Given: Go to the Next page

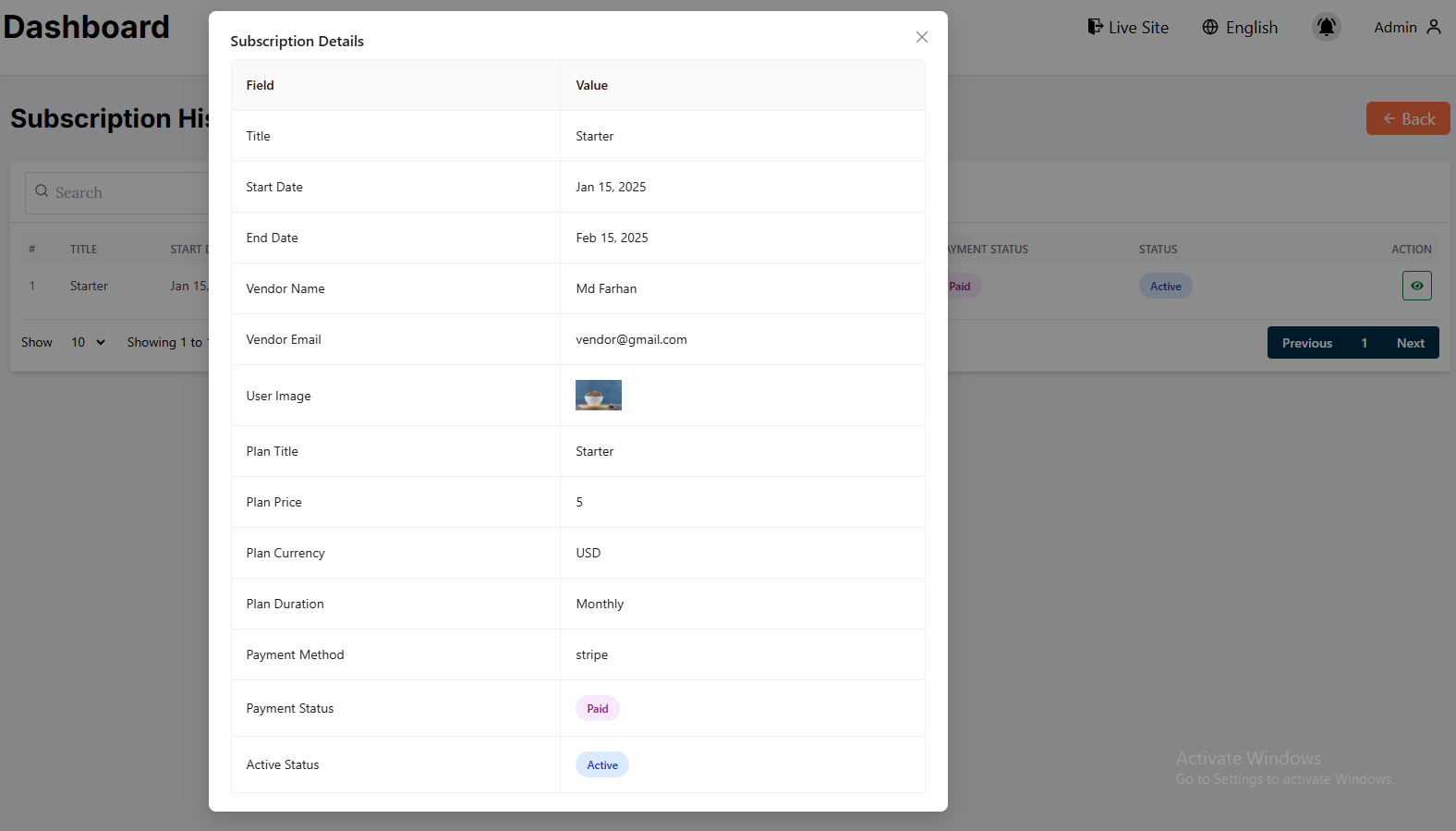Looking at the screenshot, I should 1410,343.
